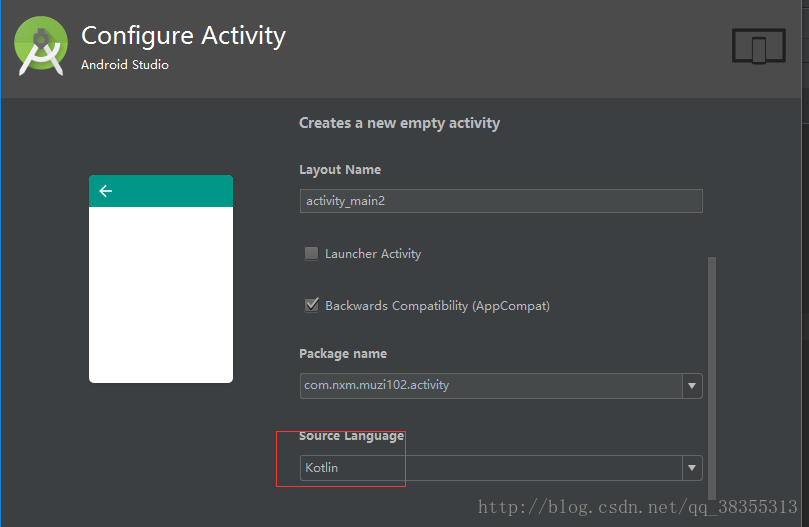Click the vertical scrollbar of the form
Image resolution: width=809 pixels, height=527 pixels.
click(712, 378)
